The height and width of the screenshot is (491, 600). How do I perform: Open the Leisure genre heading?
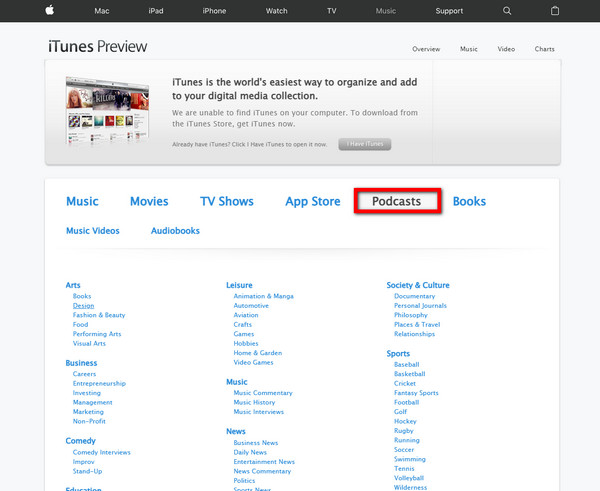coord(239,285)
